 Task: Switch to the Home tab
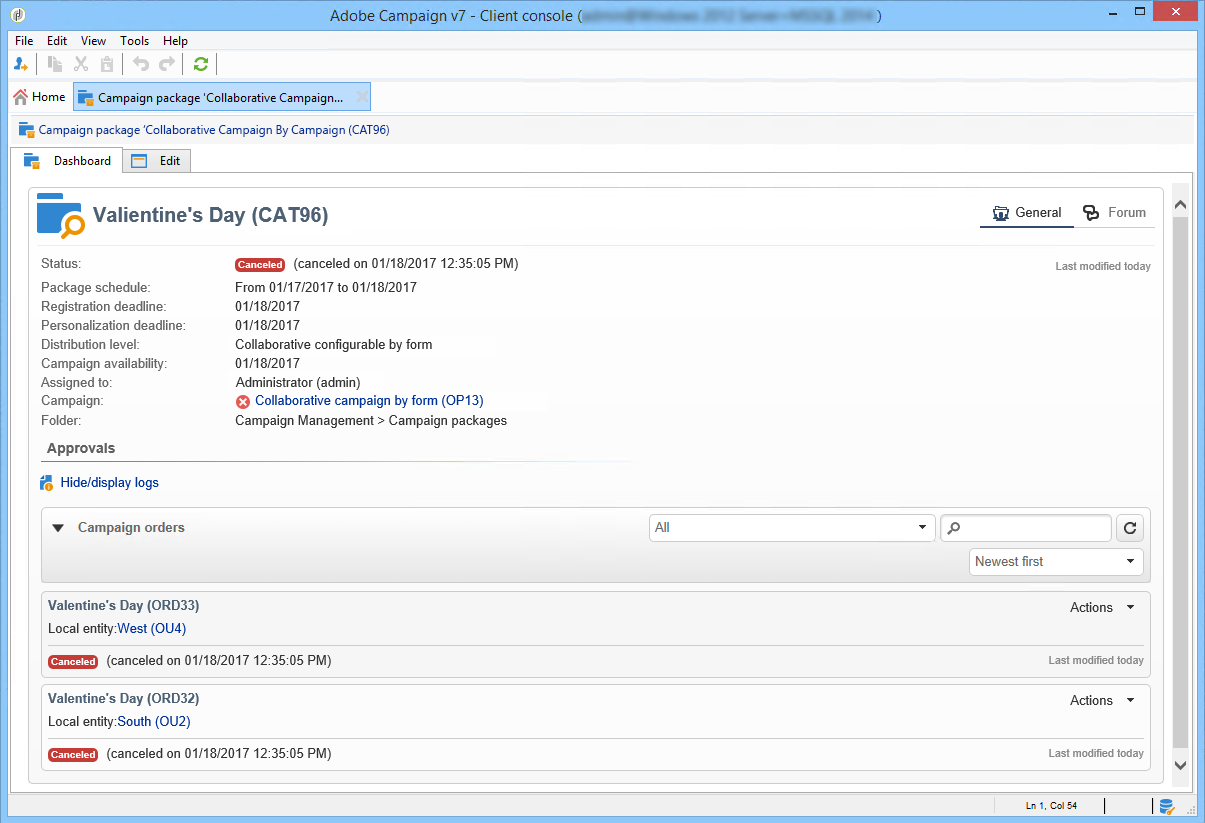[x=39, y=97]
